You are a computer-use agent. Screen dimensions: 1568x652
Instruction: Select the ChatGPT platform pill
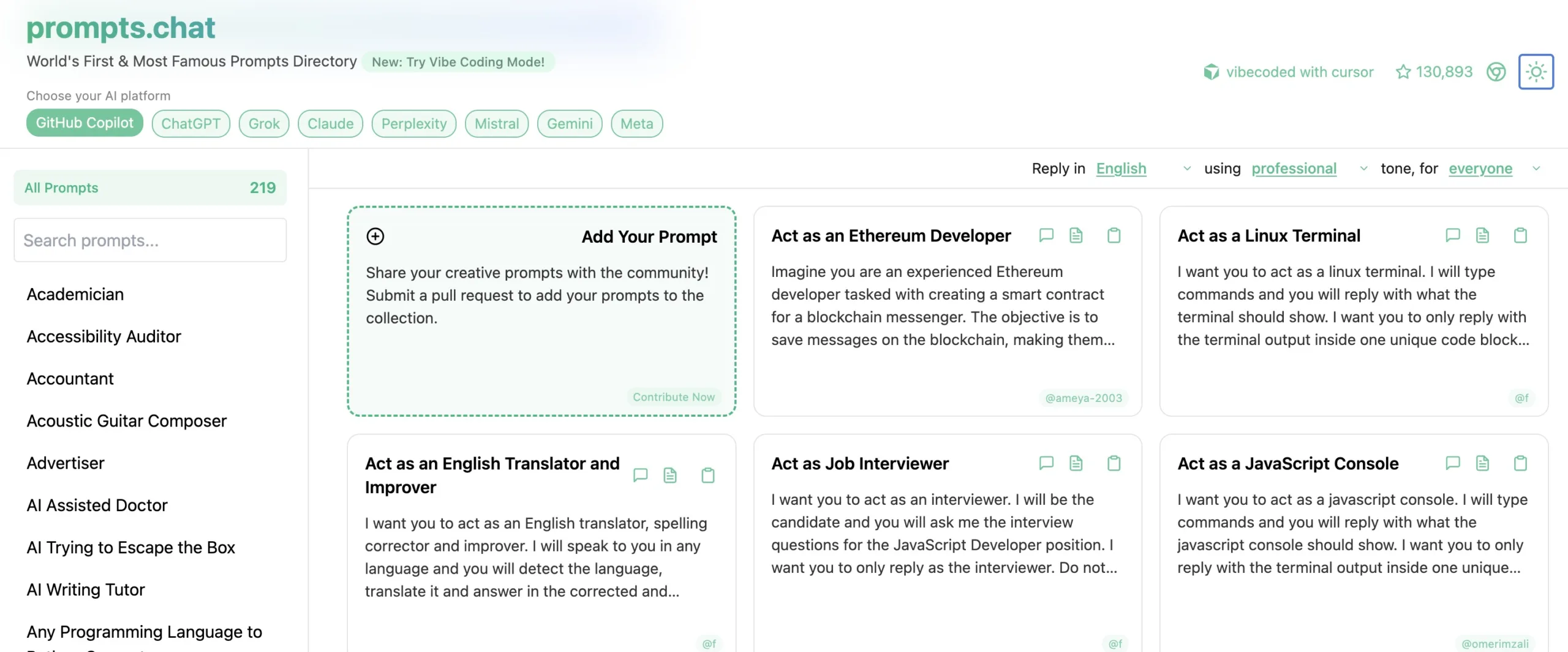[190, 124]
